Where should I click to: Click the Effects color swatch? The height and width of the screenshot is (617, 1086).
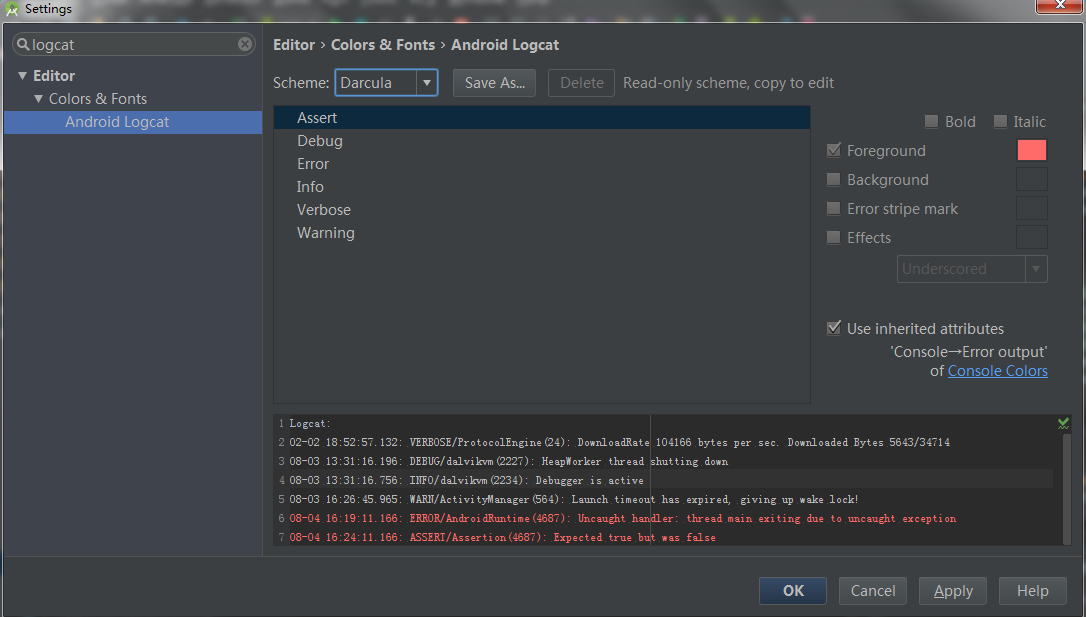(x=1031, y=238)
